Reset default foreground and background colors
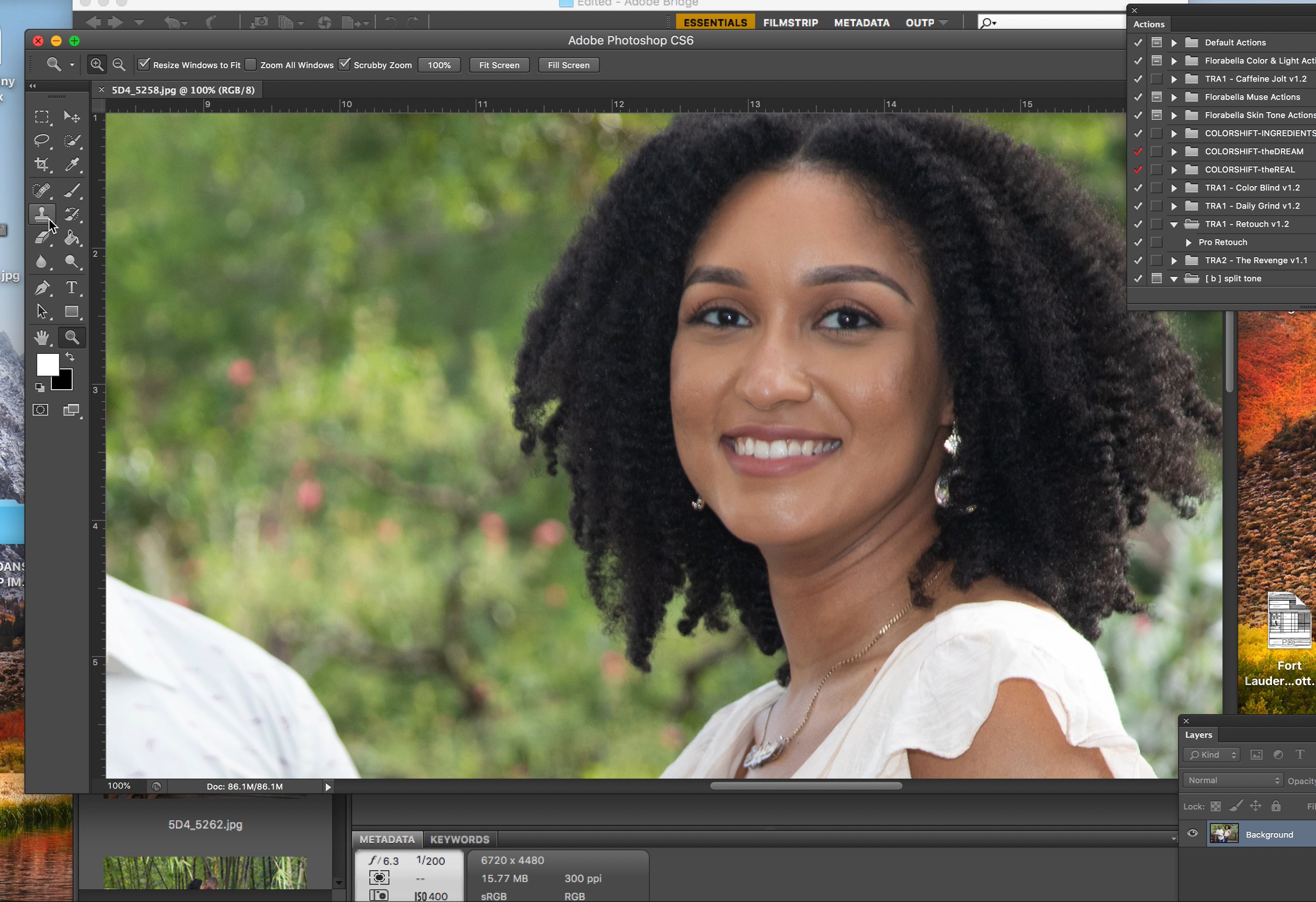Screen dimensions: 1316x902 coord(39,388)
